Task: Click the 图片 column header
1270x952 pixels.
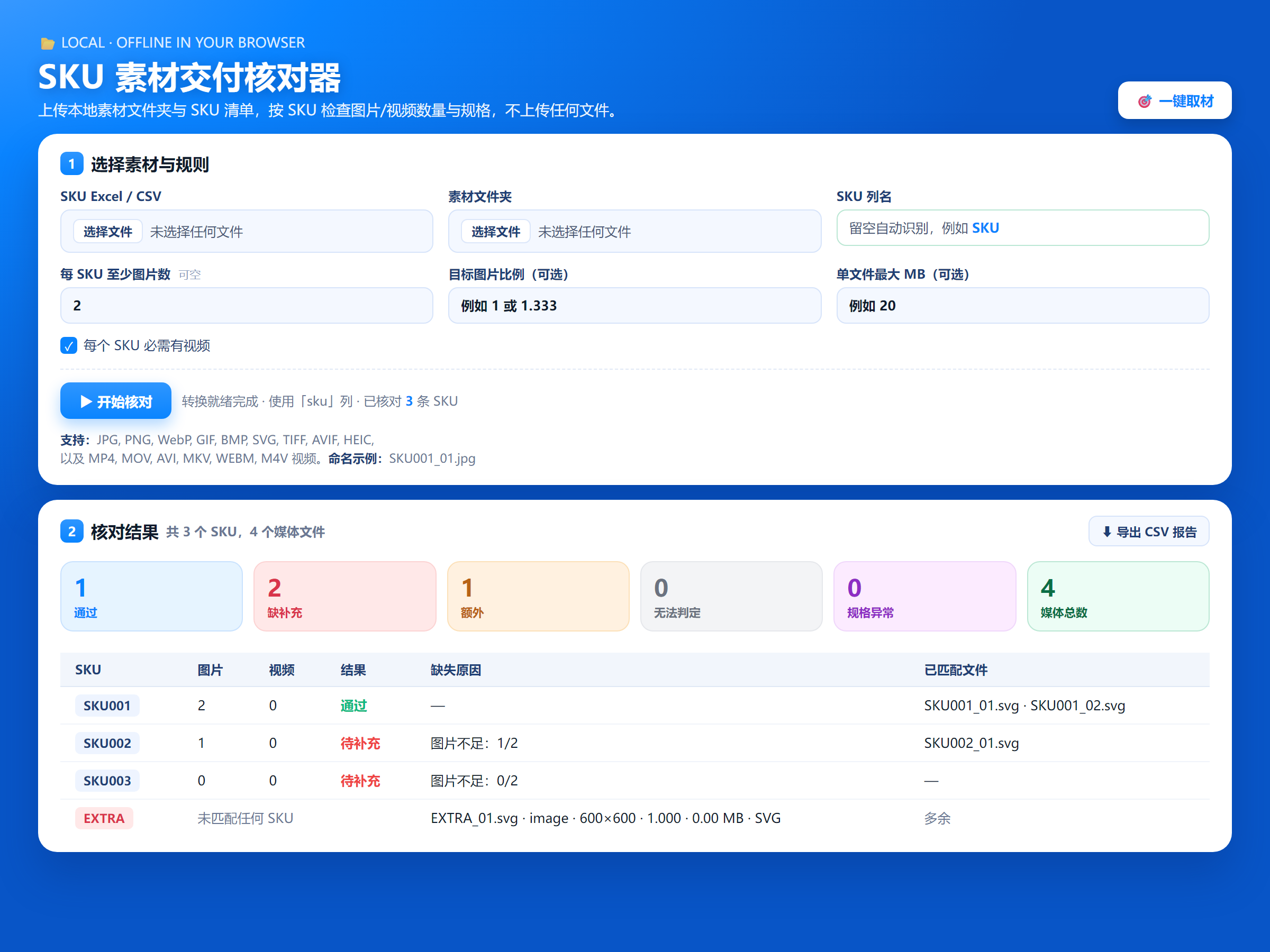Action: (x=210, y=670)
